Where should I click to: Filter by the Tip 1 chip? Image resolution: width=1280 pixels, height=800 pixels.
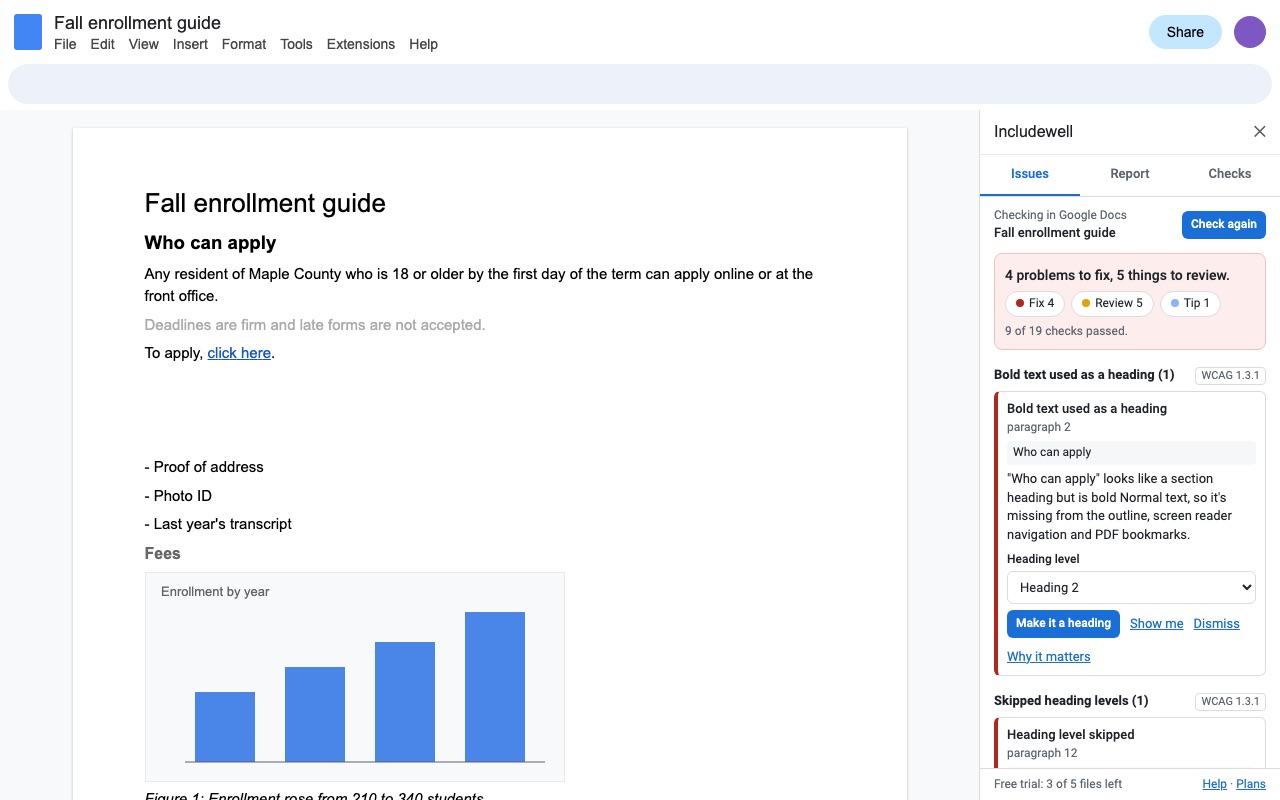click(1190, 303)
